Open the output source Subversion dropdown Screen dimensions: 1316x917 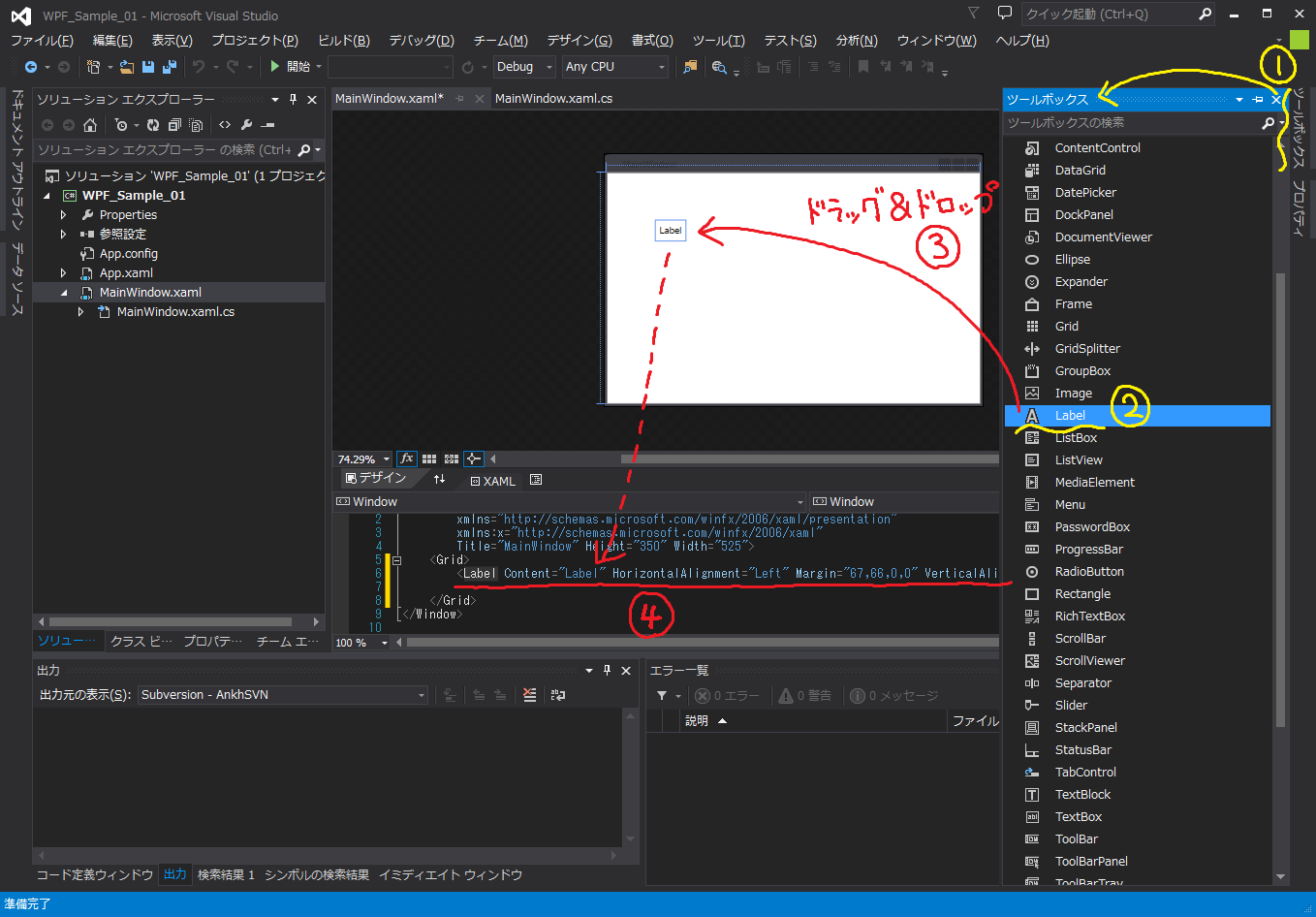coord(282,695)
